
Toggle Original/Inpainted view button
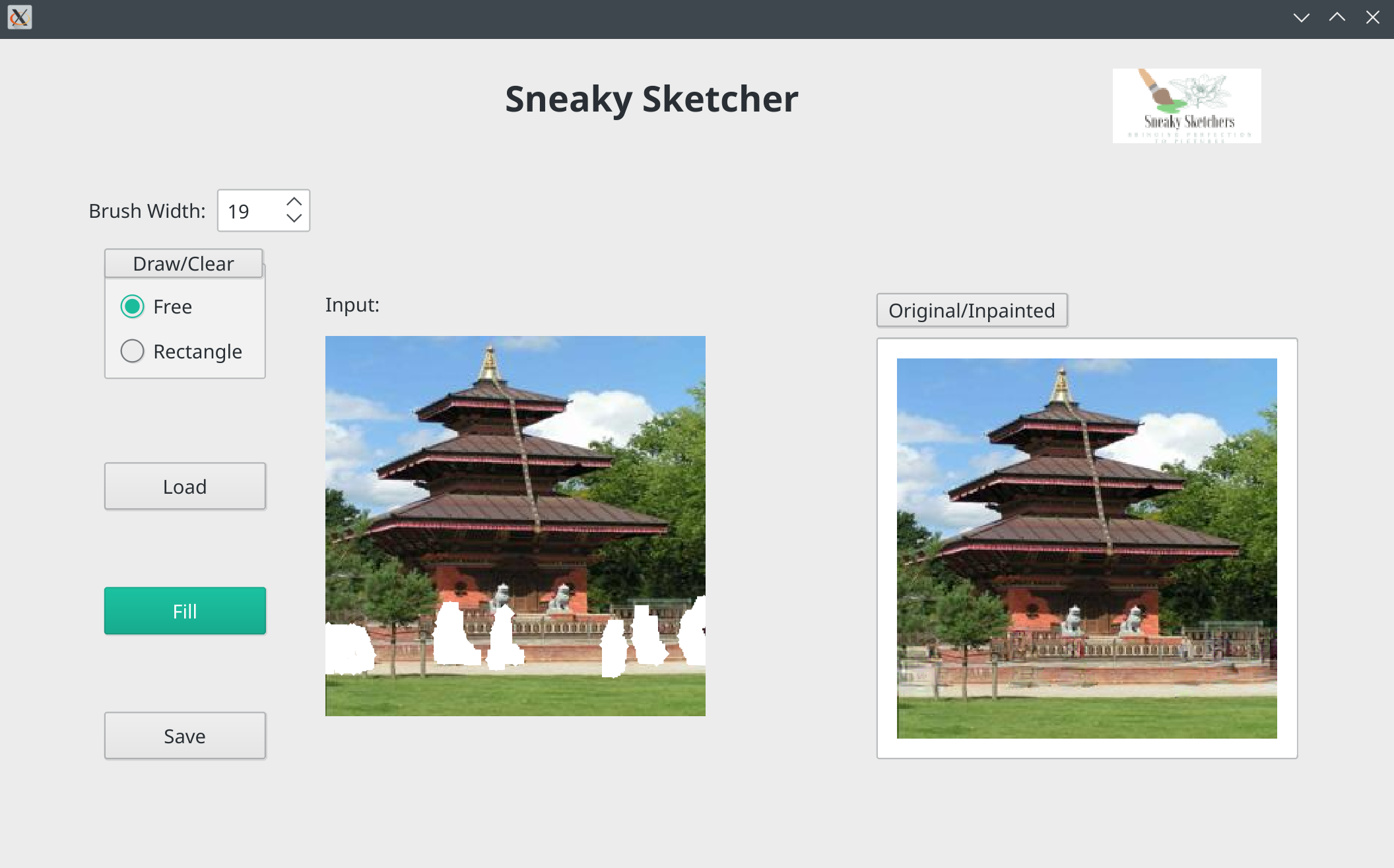972,310
